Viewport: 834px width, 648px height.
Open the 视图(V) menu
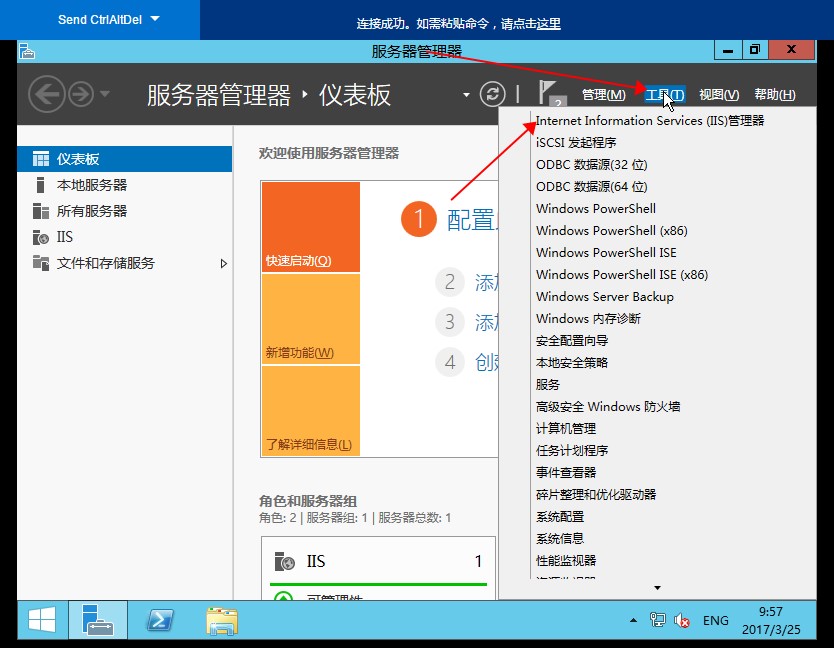(x=719, y=95)
